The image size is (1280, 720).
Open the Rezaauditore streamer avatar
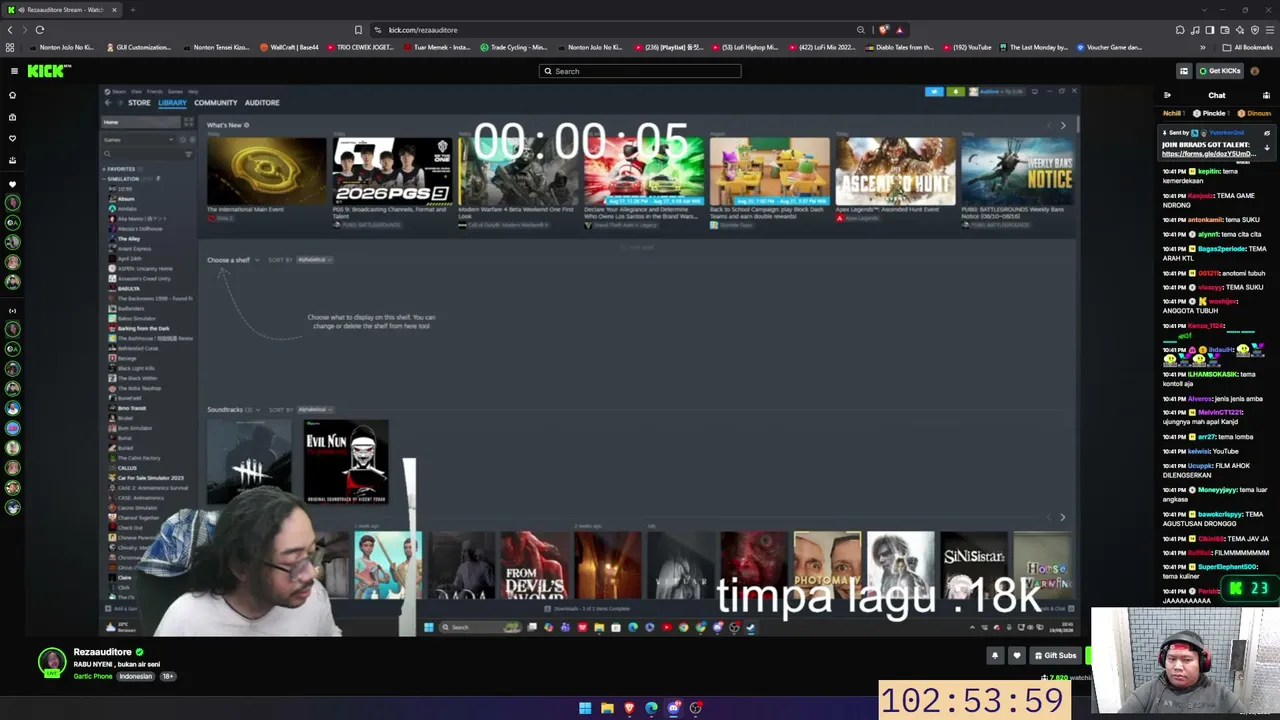pos(52,662)
